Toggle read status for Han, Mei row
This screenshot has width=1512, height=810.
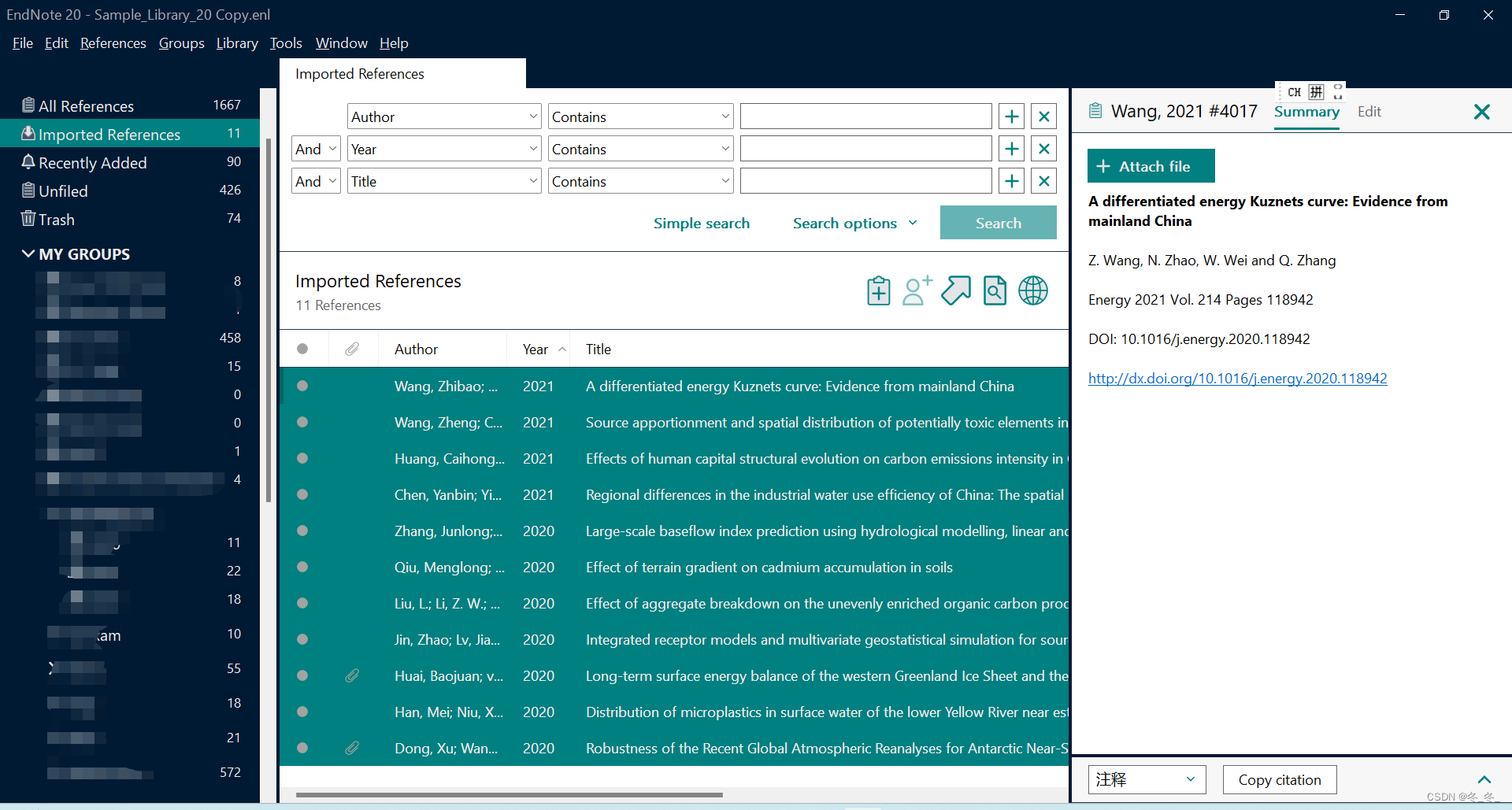click(x=302, y=712)
